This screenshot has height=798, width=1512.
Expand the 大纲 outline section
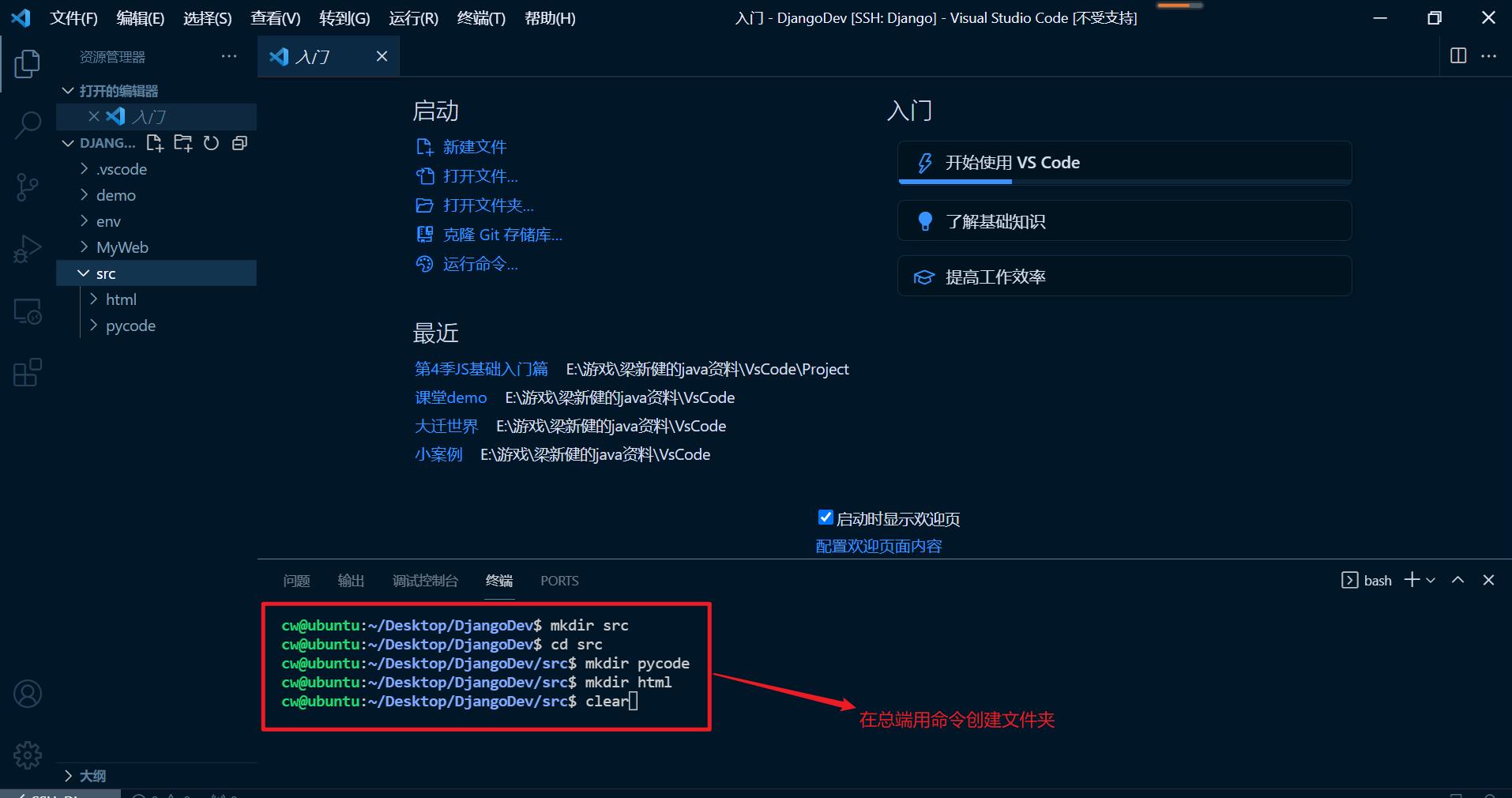156,776
